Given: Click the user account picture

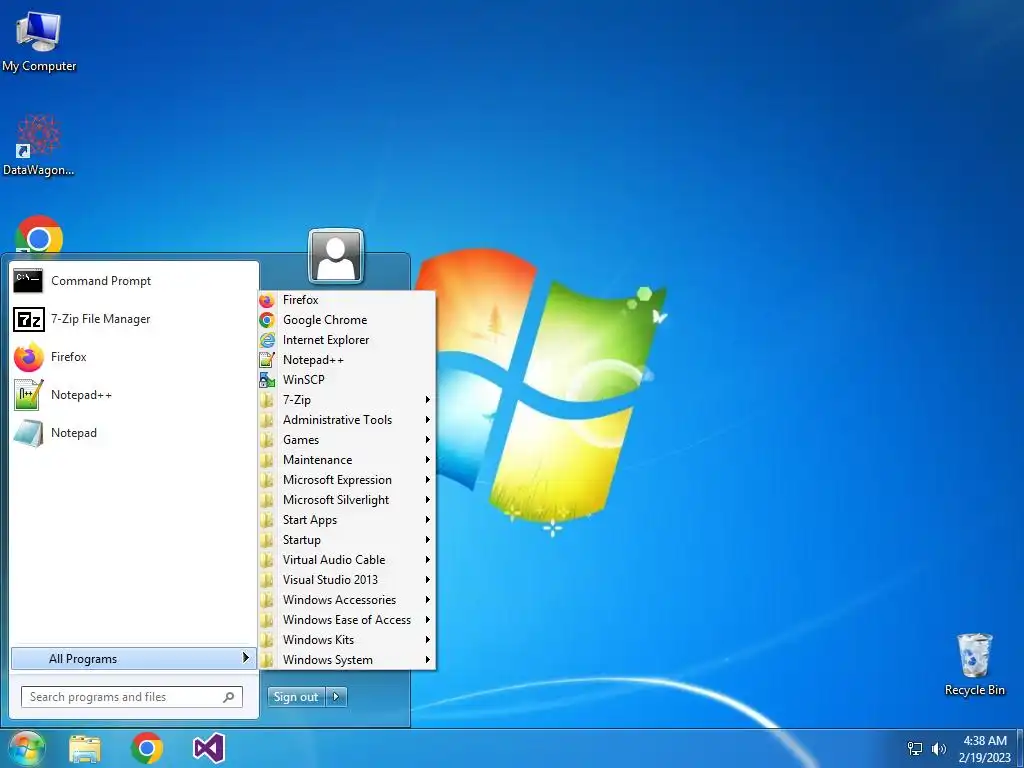Looking at the screenshot, I should click(336, 256).
